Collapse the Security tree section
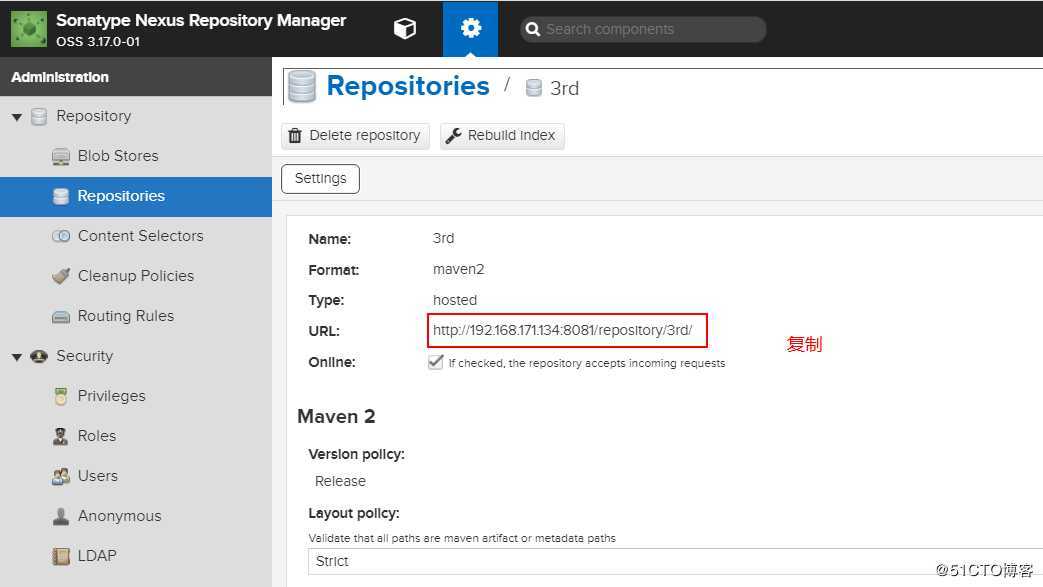The width and height of the screenshot is (1043, 587). click(x=17, y=357)
